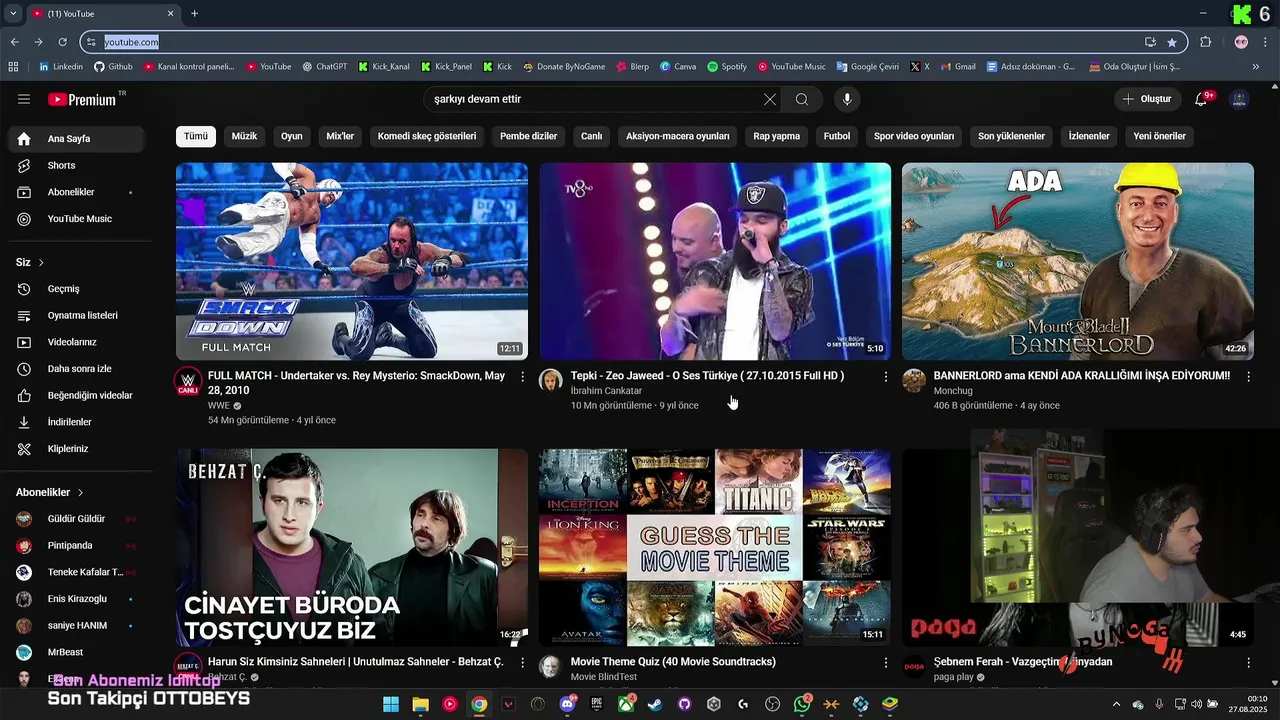Bookmark this page with the star
The height and width of the screenshot is (720, 1280).
(1171, 42)
